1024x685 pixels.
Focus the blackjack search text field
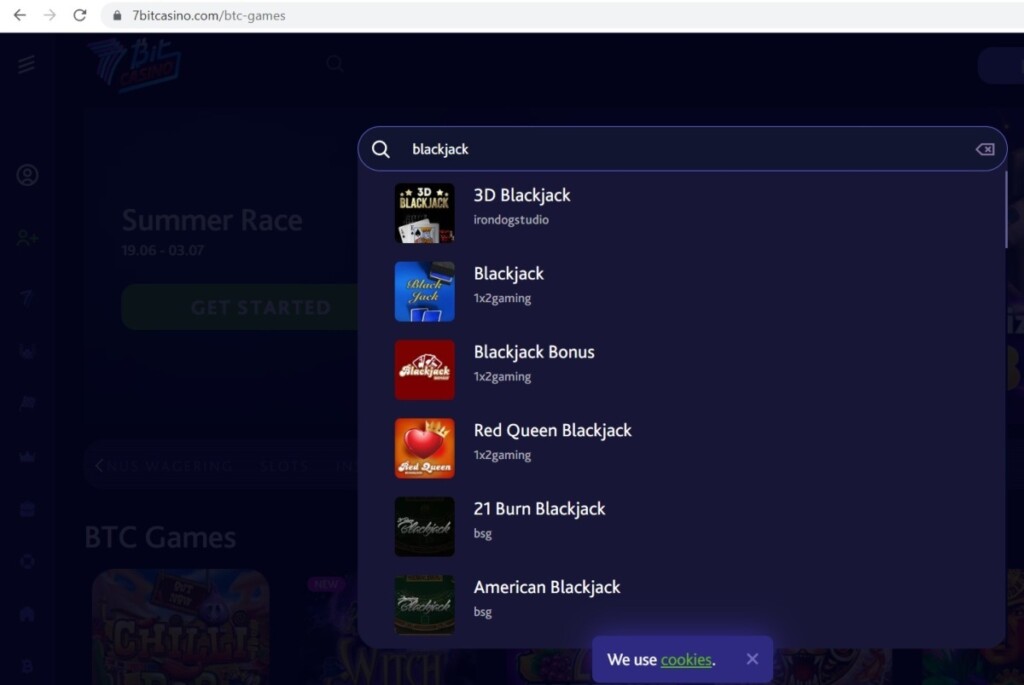682,150
